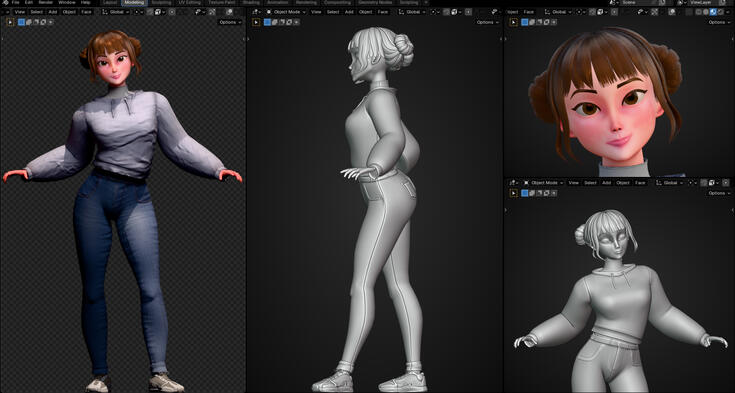
Task: Open the Window menu
Action: click(x=67, y=2)
